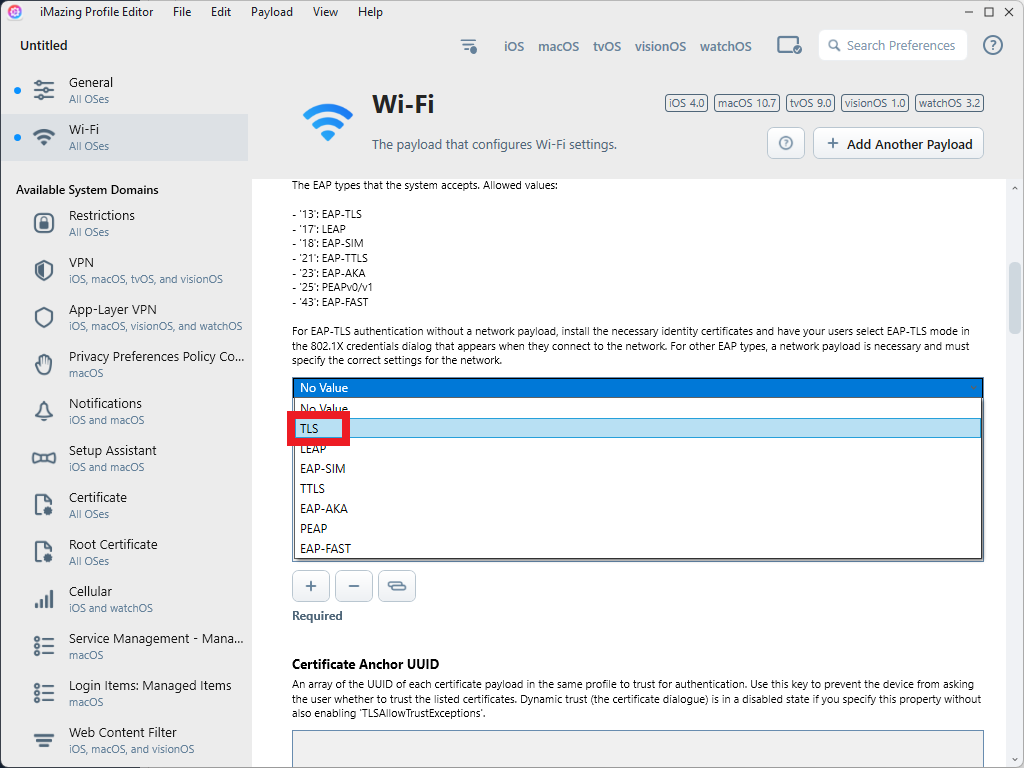Click the Search Preferences field
This screenshot has width=1024, height=768.
(893, 45)
